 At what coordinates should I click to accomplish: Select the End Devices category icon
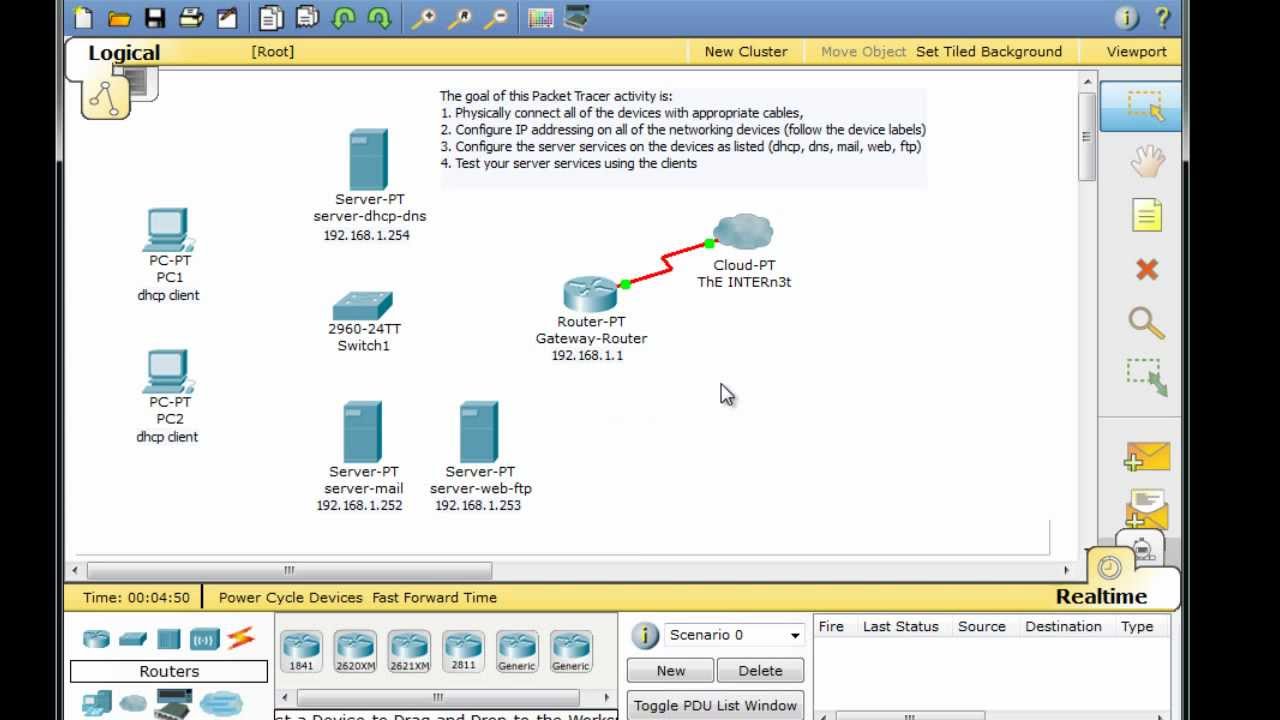pos(96,704)
